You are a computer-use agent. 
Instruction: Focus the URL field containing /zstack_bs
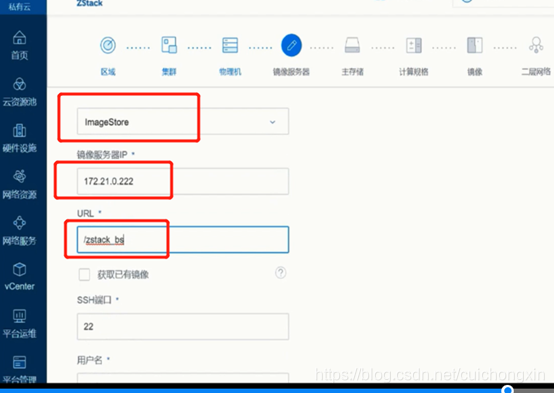pyautogui.click(x=183, y=240)
